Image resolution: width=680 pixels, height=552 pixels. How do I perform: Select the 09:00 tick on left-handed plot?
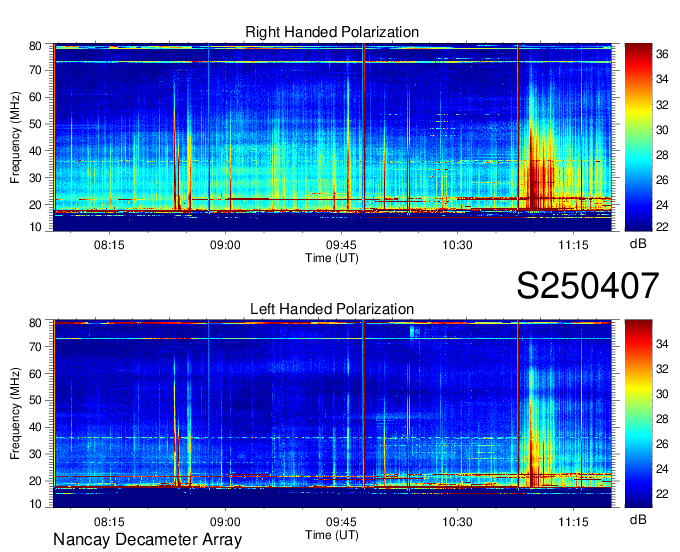point(225,522)
